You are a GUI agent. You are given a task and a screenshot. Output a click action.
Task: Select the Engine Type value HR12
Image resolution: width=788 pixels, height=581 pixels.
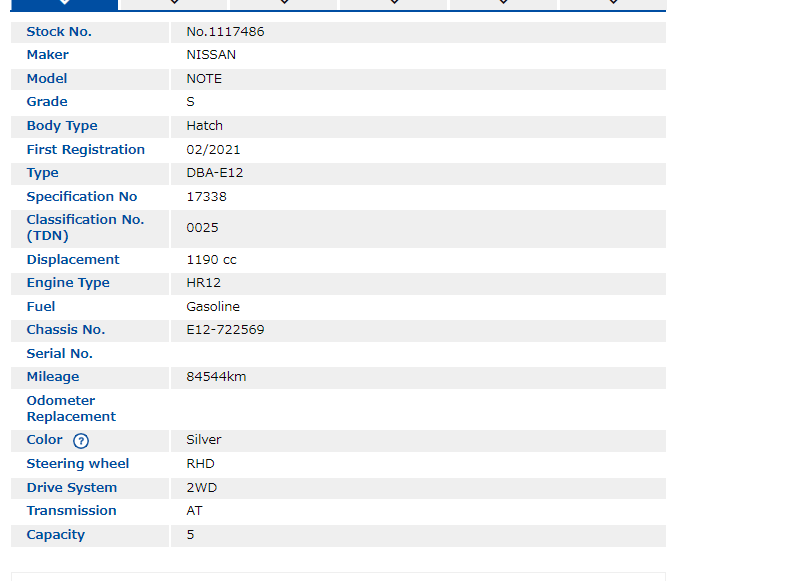(203, 283)
